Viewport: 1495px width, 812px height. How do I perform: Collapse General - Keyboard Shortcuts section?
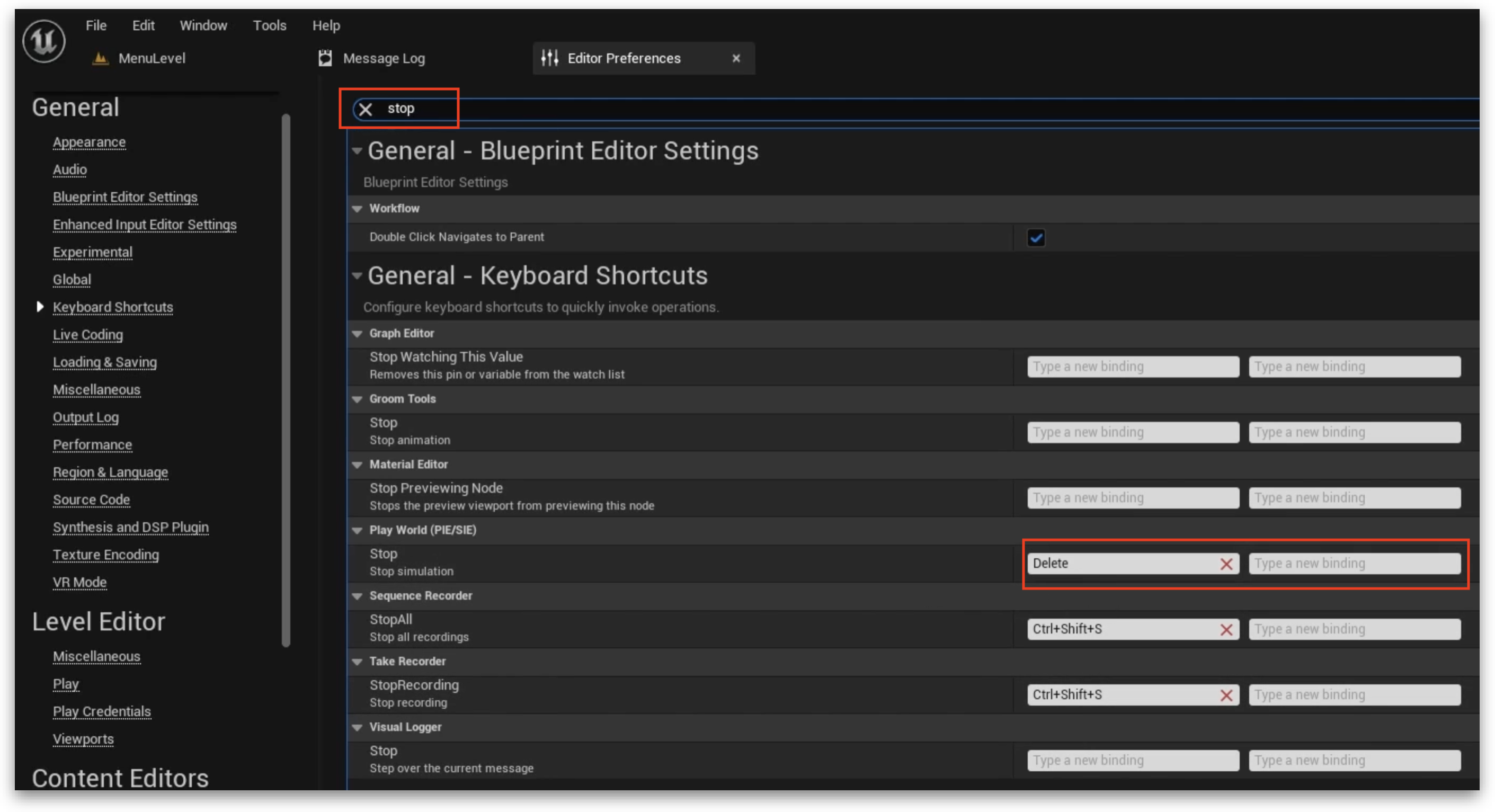[357, 275]
